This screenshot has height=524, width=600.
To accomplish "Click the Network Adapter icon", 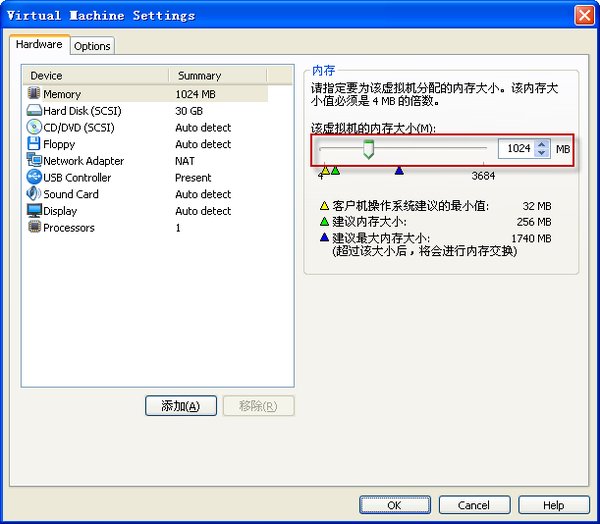I will pos(34,160).
